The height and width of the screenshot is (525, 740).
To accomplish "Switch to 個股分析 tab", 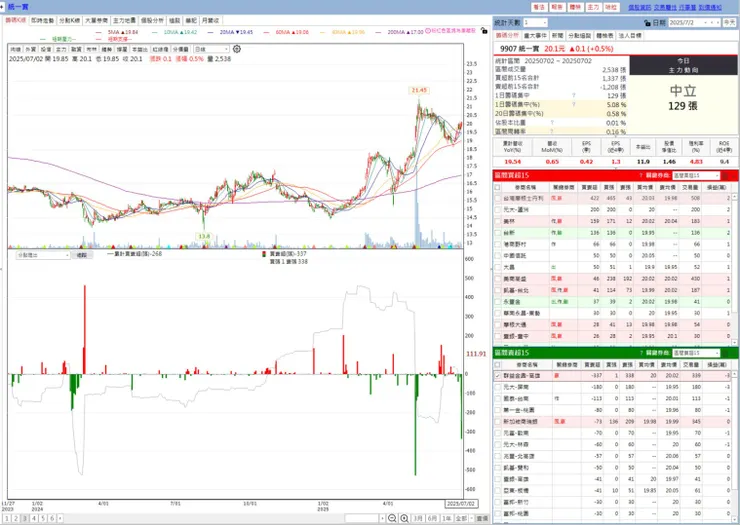I will (152, 21).
